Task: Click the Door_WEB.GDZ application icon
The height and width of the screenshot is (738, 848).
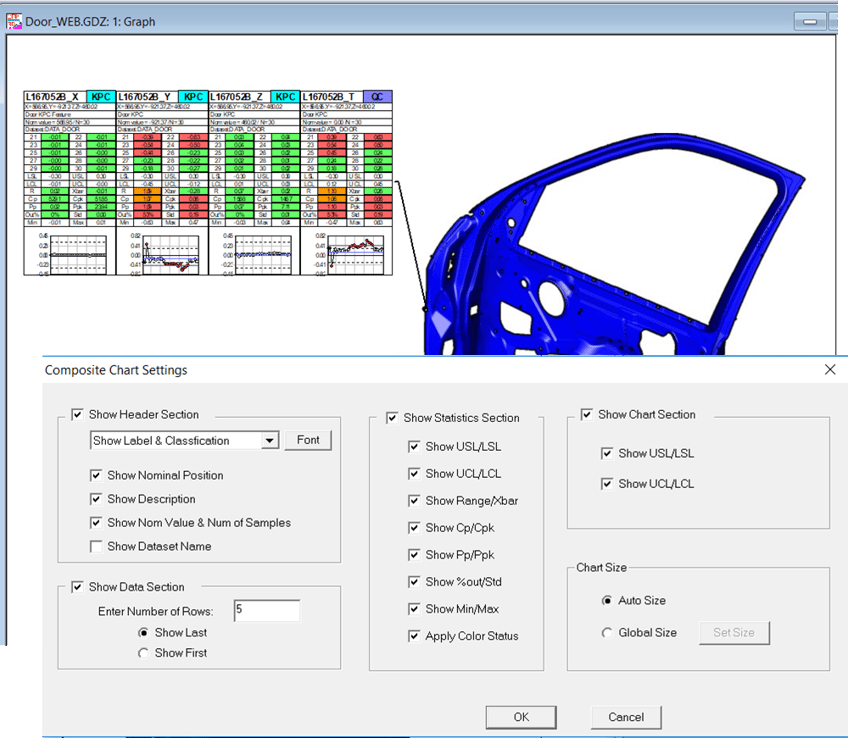Action: pos(14,19)
